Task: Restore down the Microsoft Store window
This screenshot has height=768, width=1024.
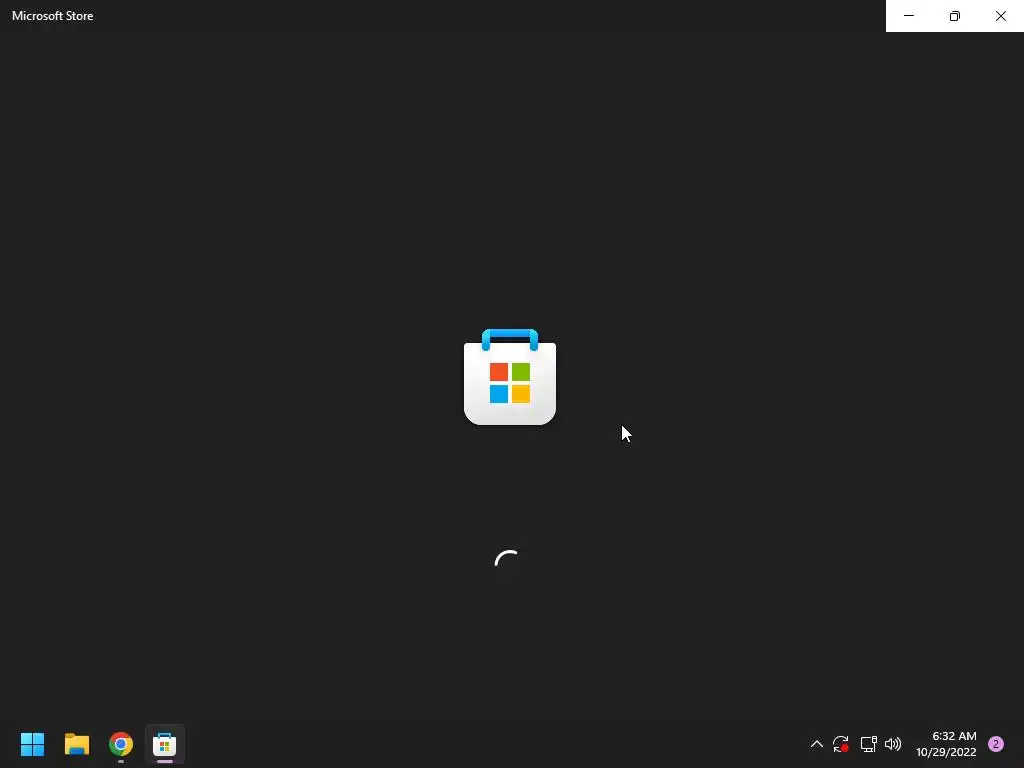Action: [955, 16]
